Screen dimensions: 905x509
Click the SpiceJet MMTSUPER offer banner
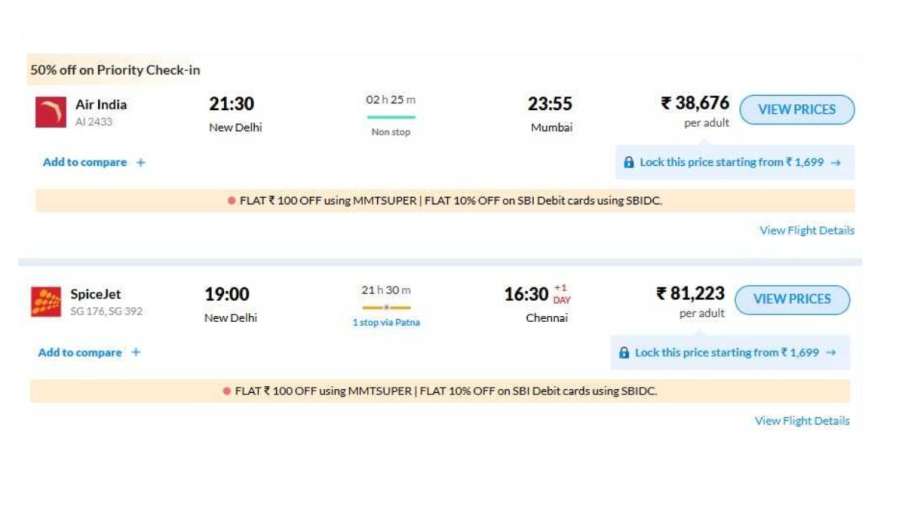click(x=440, y=391)
